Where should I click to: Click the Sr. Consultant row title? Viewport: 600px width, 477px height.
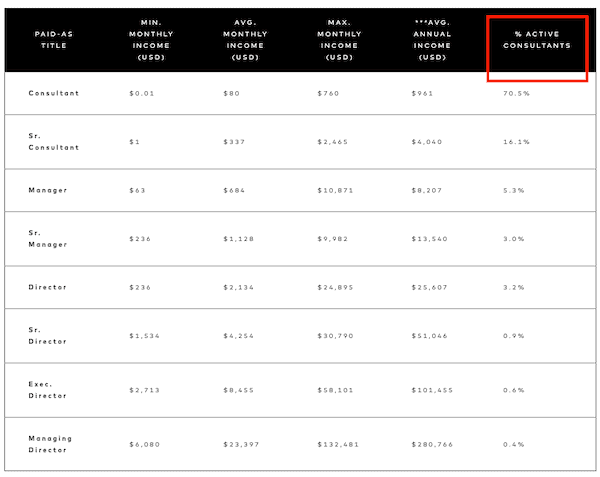point(54,142)
